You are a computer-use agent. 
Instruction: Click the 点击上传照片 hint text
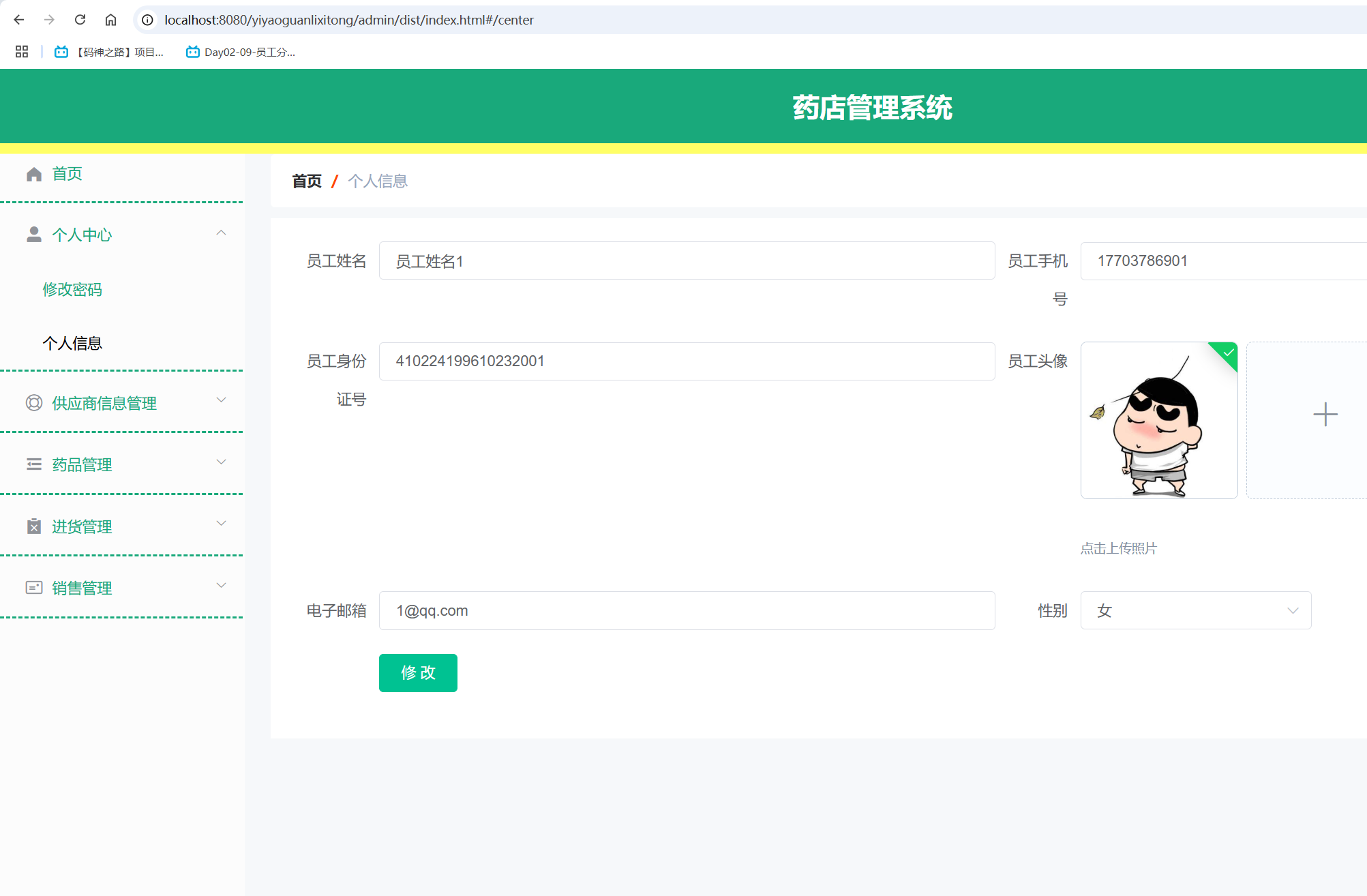coord(1118,548)
